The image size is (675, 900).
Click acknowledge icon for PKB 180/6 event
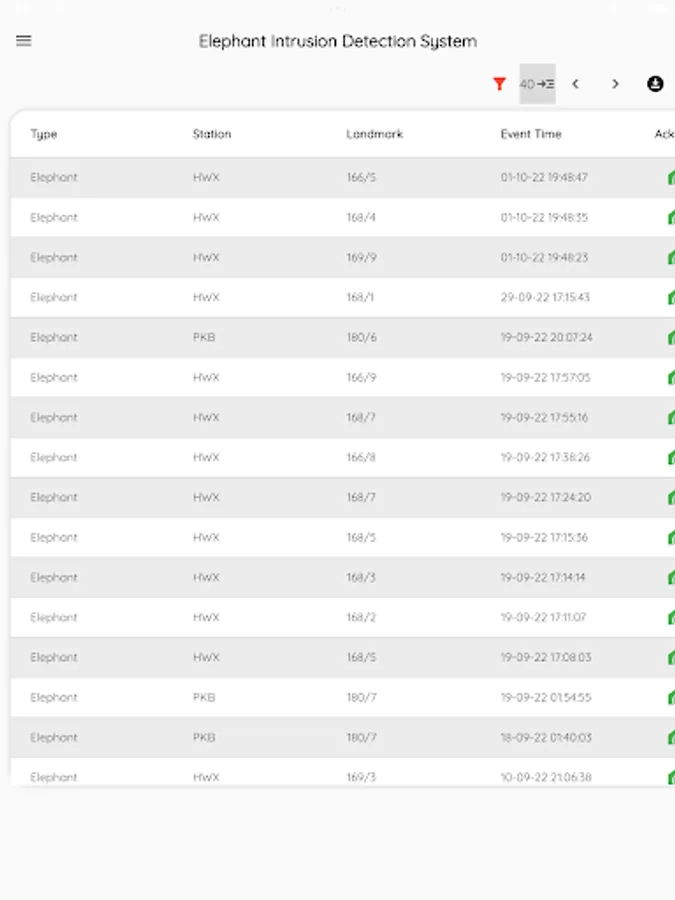(670, 338)
